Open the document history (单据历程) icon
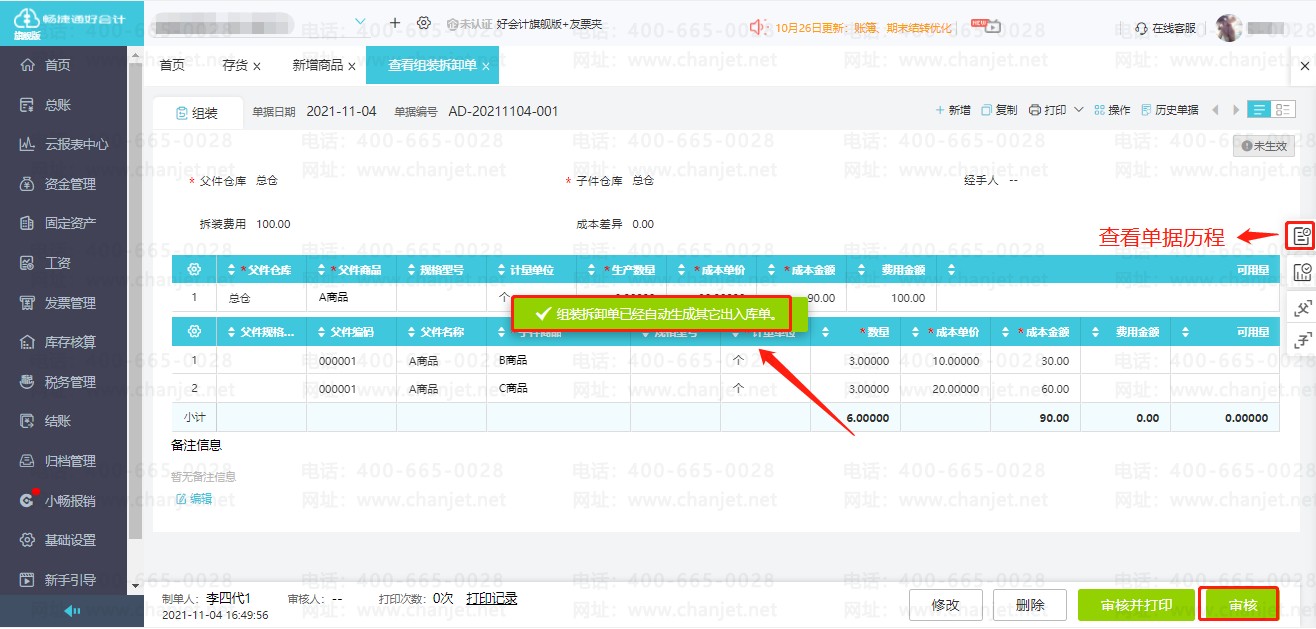Screen dimensions: 1316x629 point(1301,236)
